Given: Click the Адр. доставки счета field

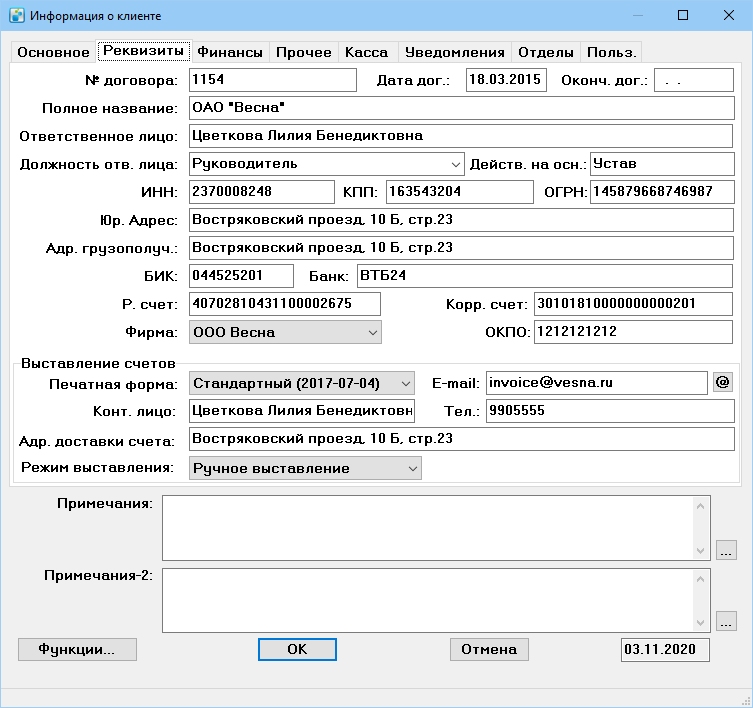Looking at the screenshot, I should click(x=462, y=439).
